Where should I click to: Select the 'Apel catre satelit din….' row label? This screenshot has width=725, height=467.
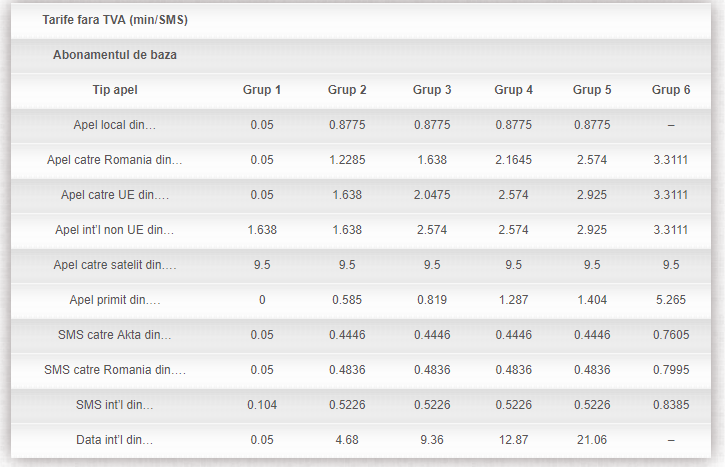pos(115,265)
